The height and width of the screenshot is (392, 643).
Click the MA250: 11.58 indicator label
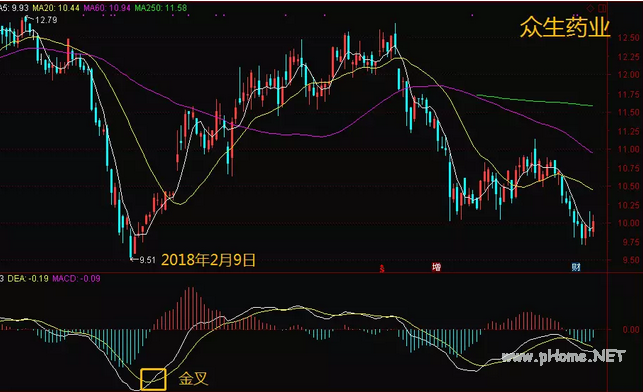(x=161, y=7)
